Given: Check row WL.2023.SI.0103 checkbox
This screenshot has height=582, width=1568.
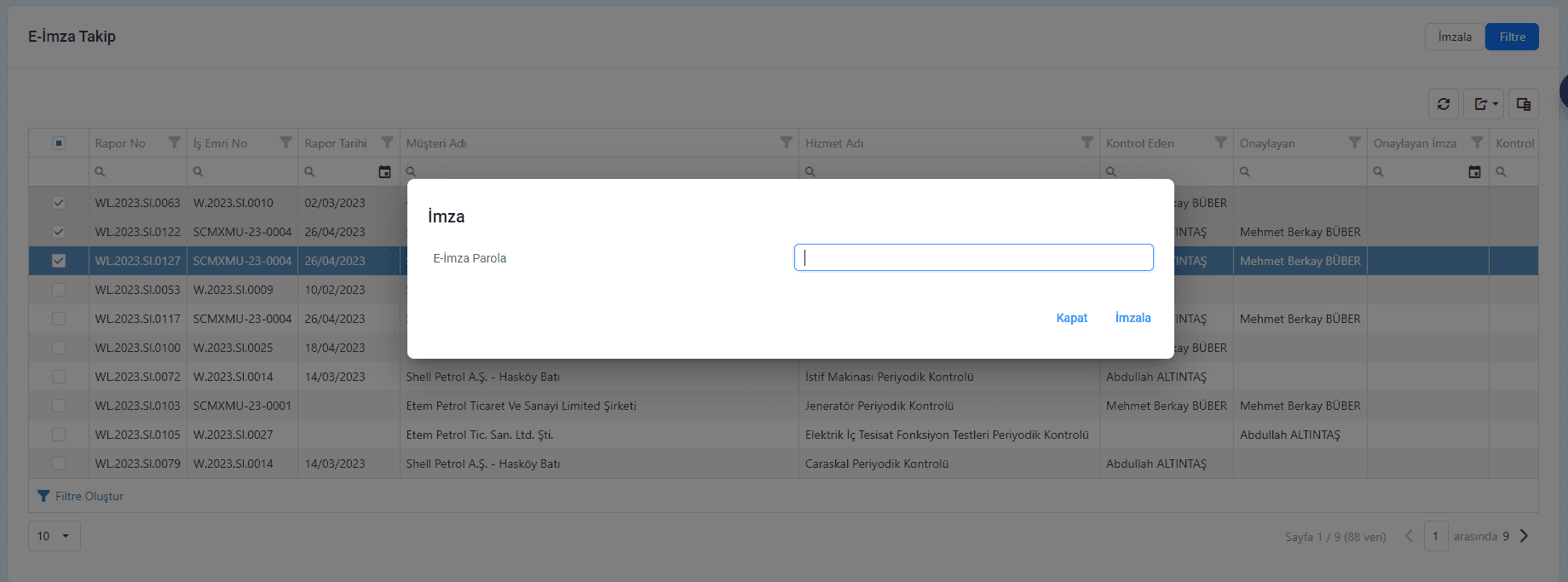Looking at the screenshot, I should (59, 406).
